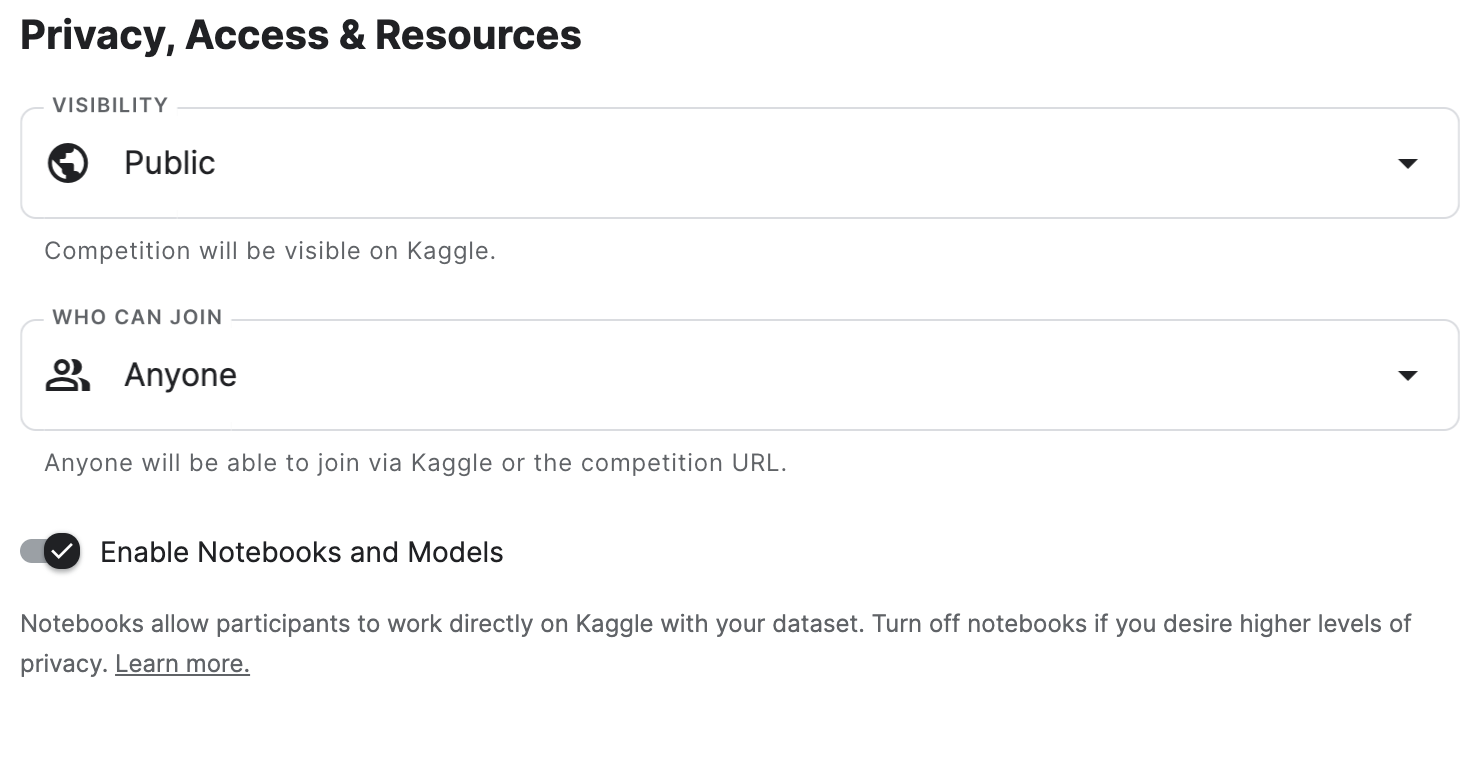Viewport: 1466px width, 772px height.
Task: Click the word 'privacy.' before Learn more
Action: pos(63,664)
